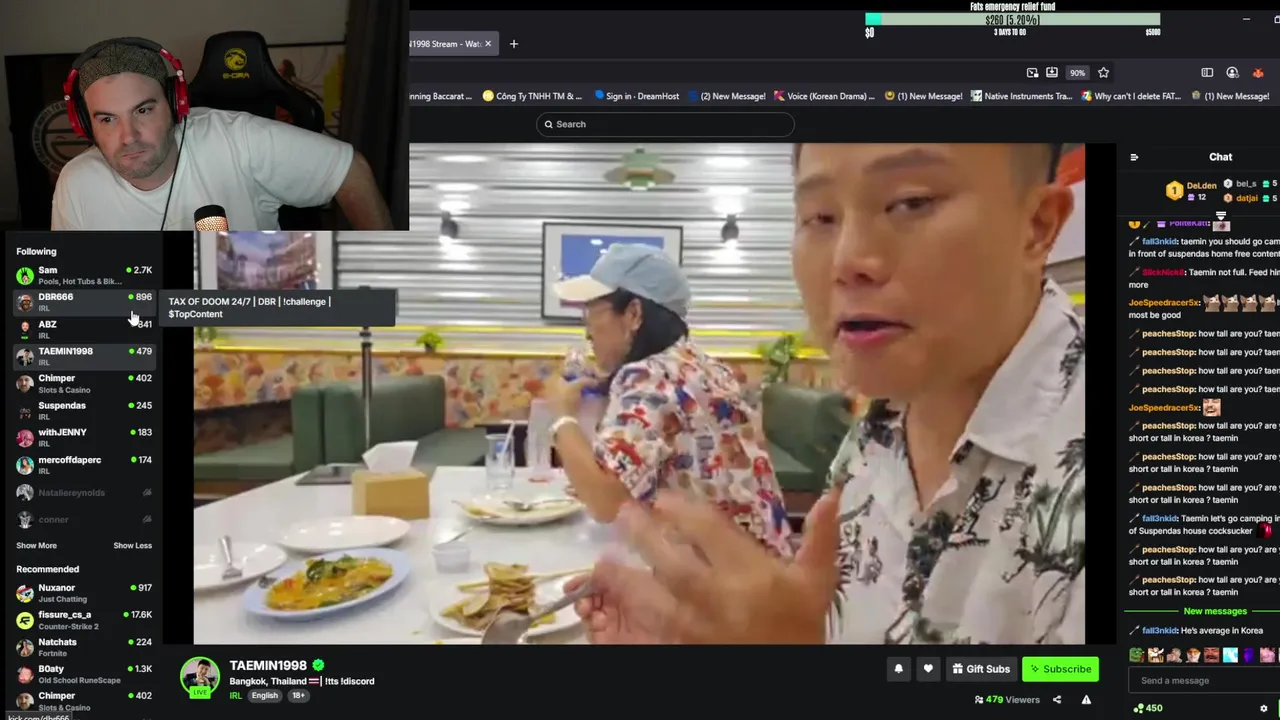The height and width of the screenshot is (720, 1280).
Task: Click the TAEMIN1998 streamer avatar with LIVE badge
Action: 199,677
